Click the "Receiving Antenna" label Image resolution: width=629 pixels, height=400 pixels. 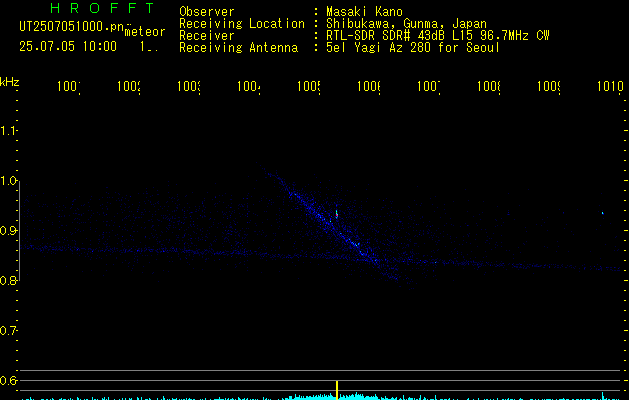(238, 48)
